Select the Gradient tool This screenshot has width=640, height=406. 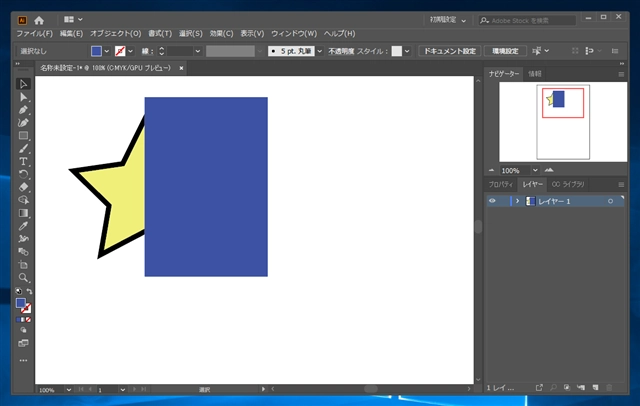click(x=23, y=213)
